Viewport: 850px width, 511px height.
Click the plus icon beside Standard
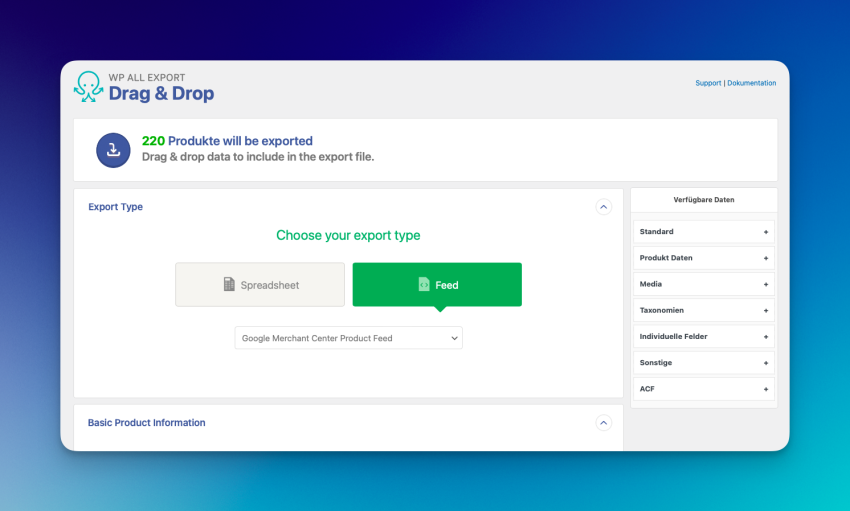[766, 232]
